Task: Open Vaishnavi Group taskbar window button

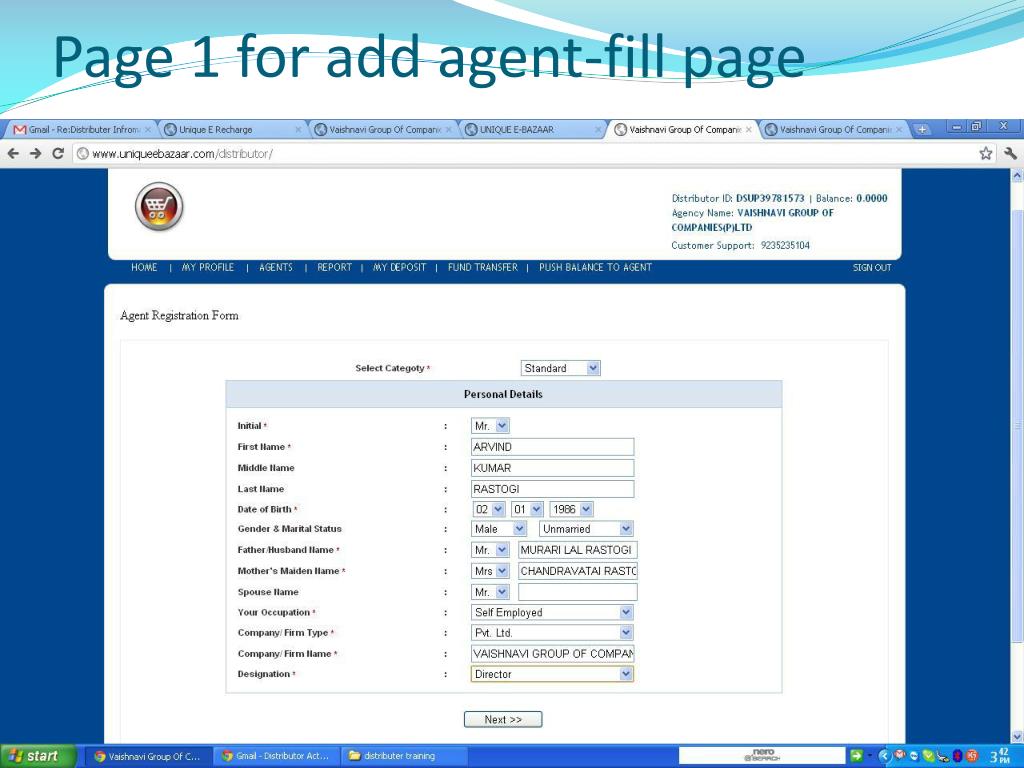Action: pyautogui.click(x=148, y=756)
